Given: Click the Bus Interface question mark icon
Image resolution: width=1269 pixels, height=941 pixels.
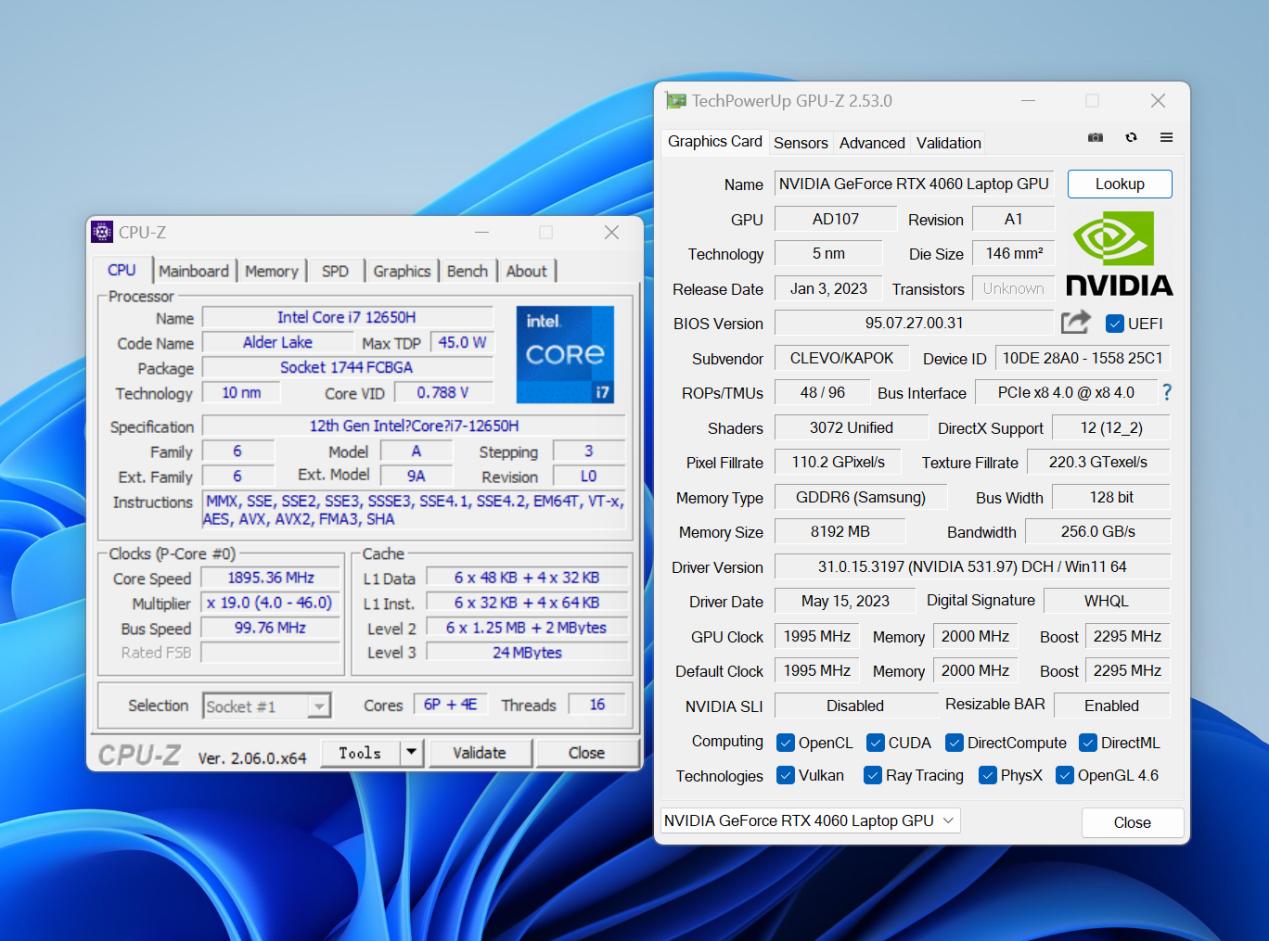Looking at the screenshot, I should pyautogui.click(x=1165, y=392).
